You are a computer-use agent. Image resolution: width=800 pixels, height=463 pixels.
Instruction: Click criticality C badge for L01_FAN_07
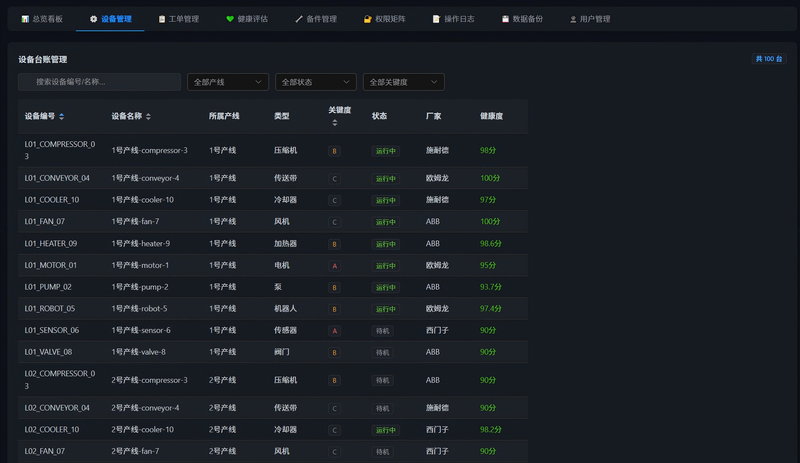(335, 222)
